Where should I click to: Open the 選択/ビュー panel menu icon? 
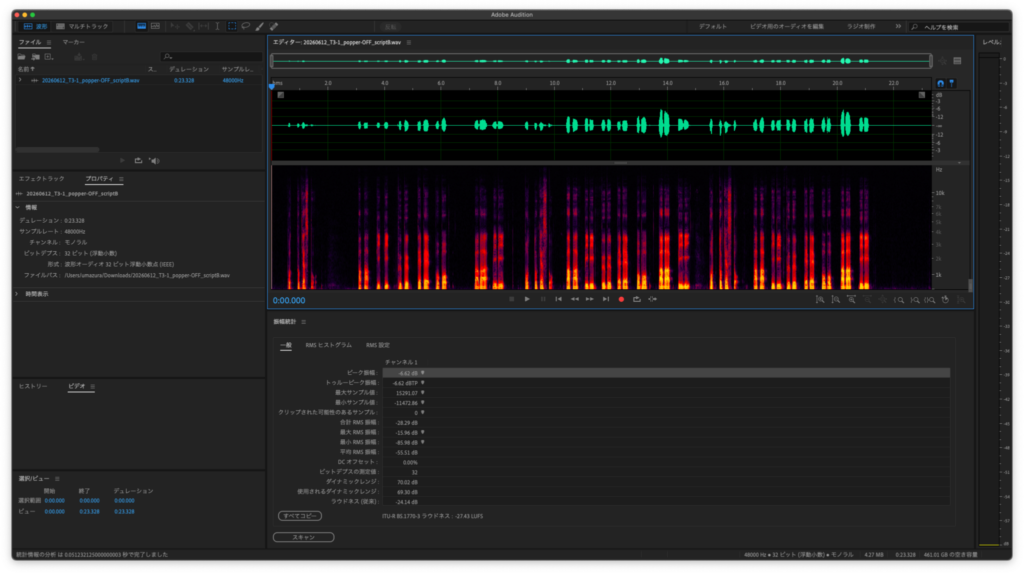57,479
